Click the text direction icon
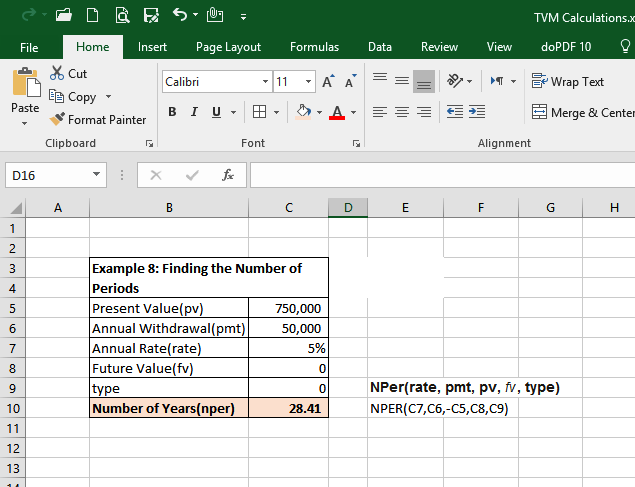The image size is (635, 487). 497,81
